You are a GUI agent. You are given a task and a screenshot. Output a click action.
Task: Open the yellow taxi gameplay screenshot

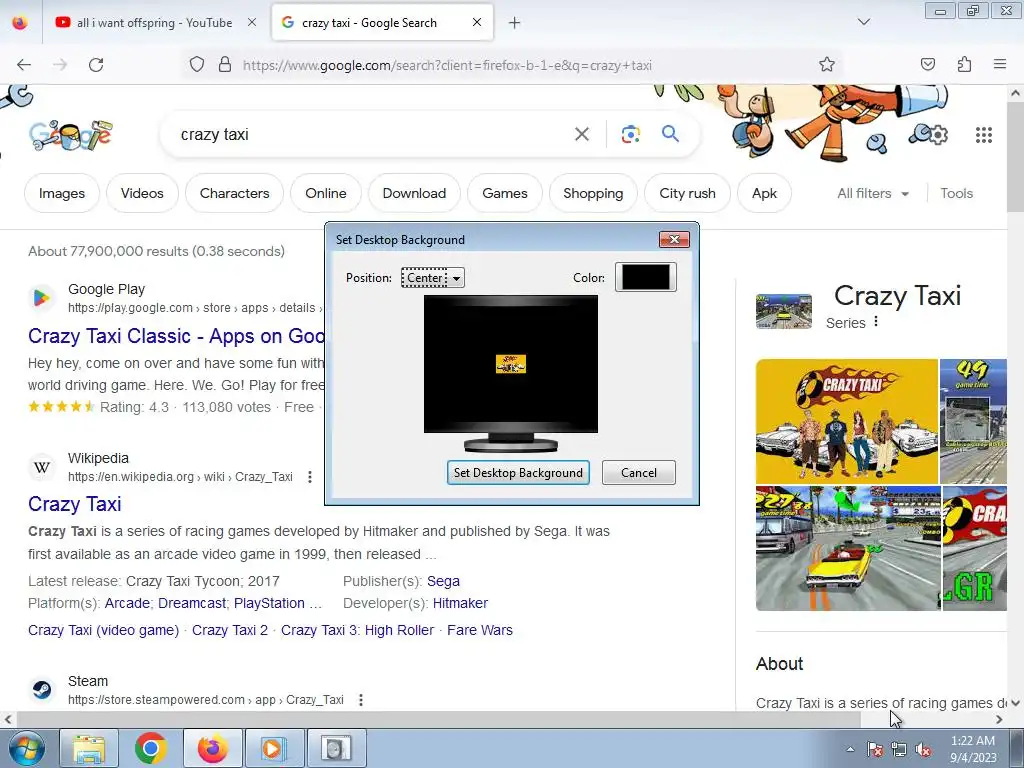point(848,549)
